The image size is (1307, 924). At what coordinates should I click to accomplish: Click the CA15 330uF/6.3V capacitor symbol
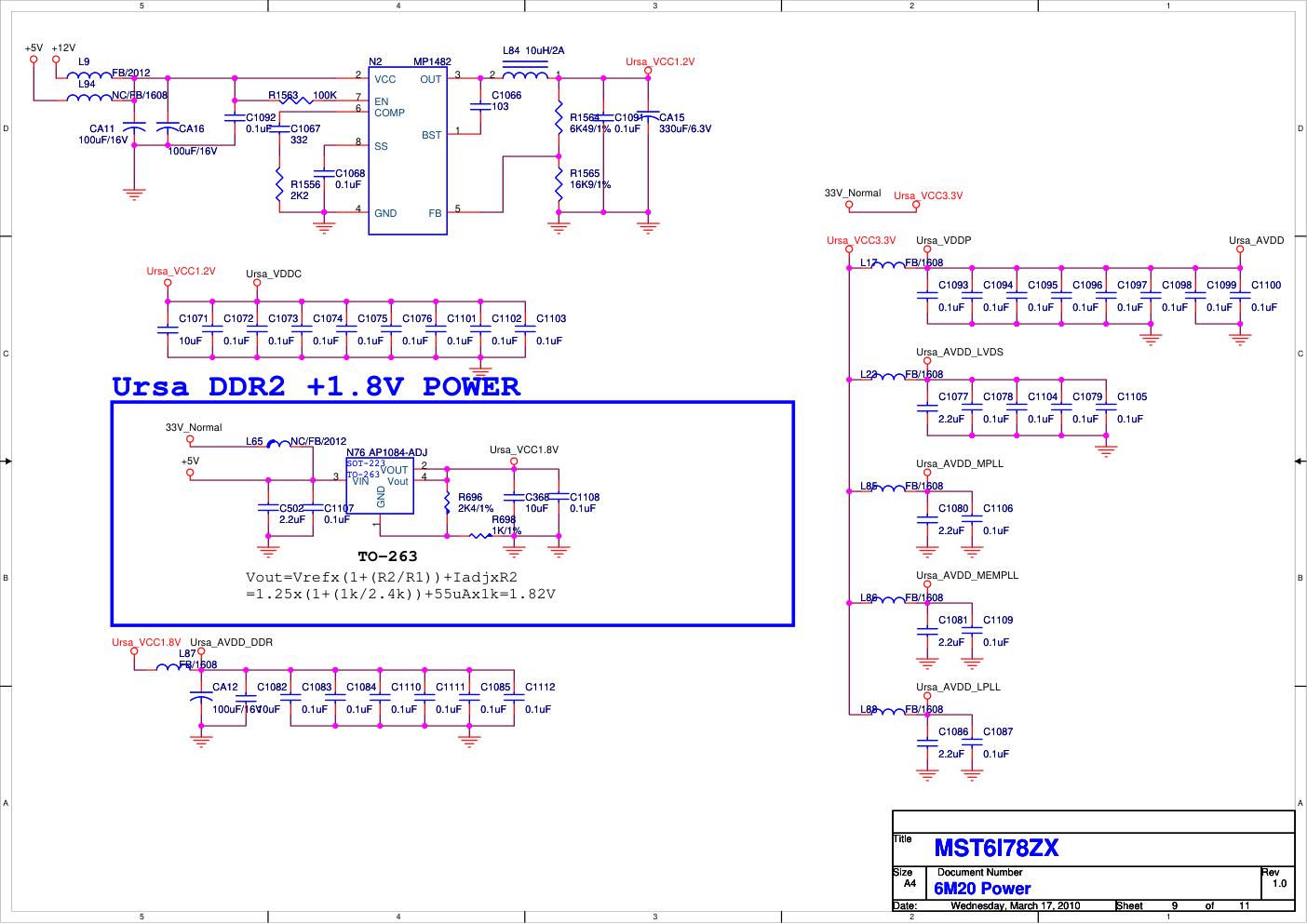[648, 116]
